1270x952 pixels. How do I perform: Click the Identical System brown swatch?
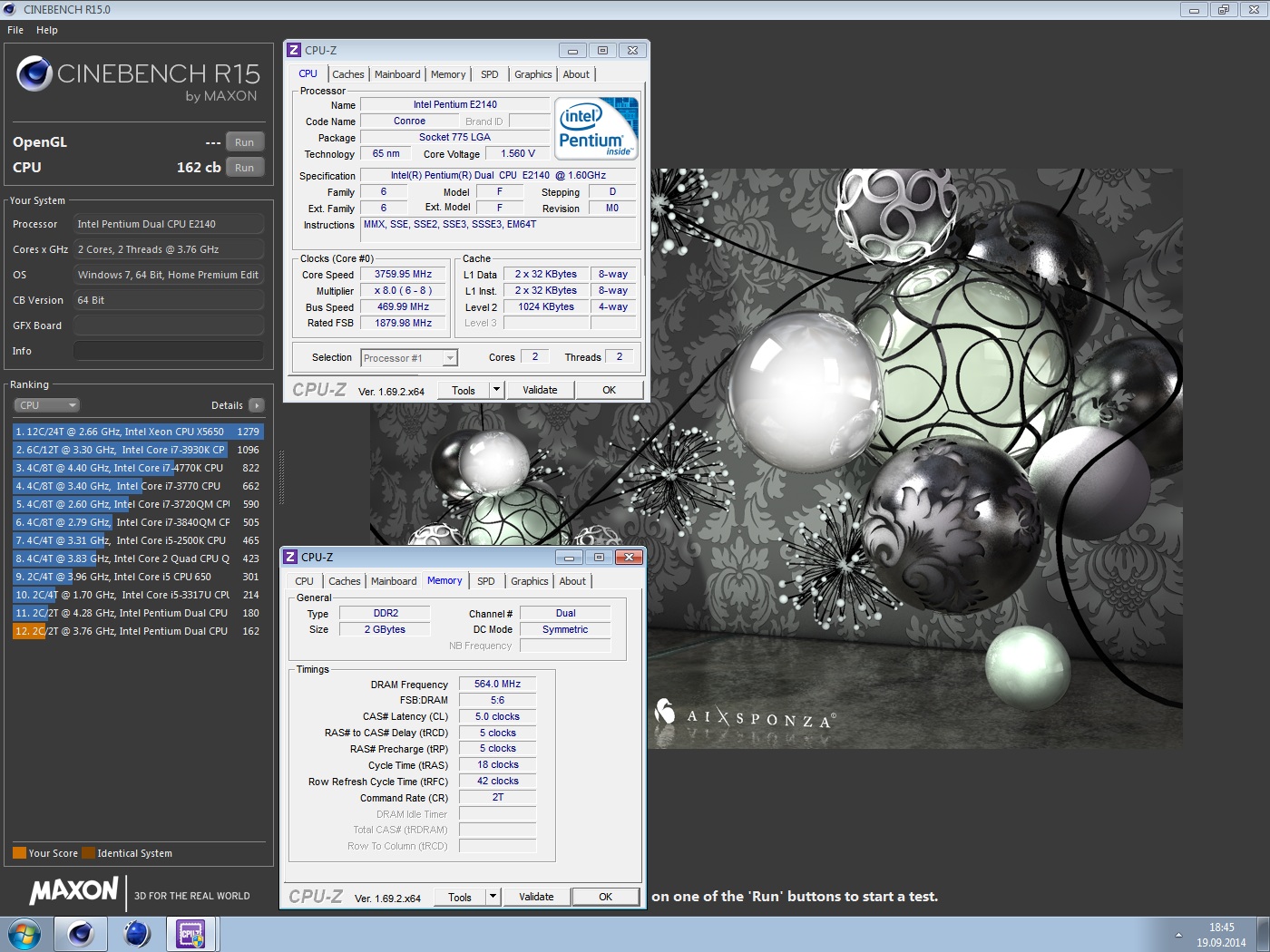tap(88, 853)
